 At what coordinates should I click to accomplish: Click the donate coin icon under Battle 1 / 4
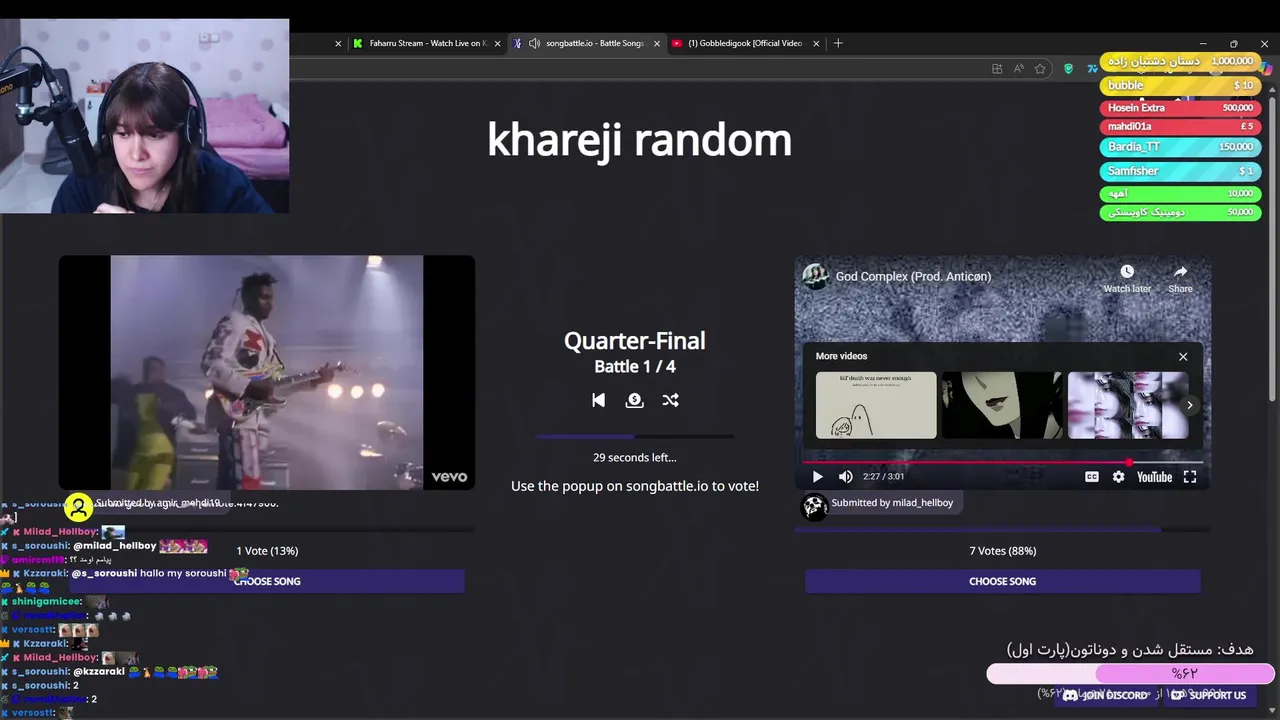tap(634, 400)
